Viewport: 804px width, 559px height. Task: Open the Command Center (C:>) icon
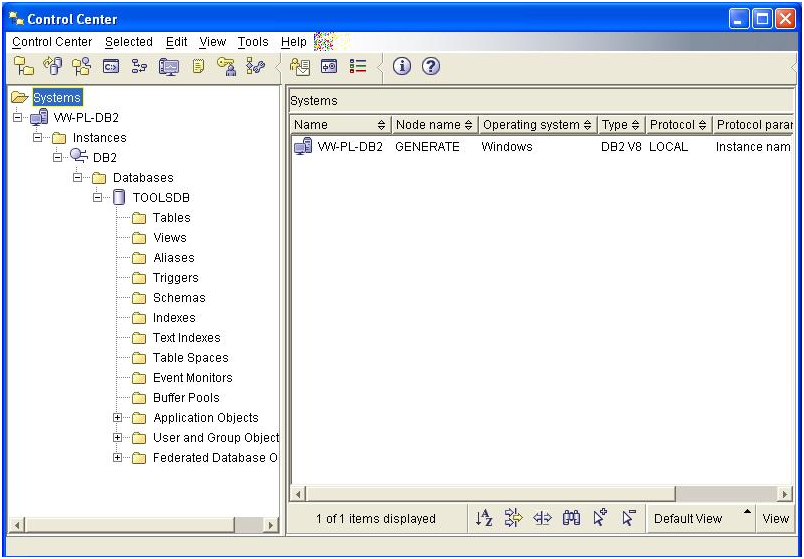[111, 66]
